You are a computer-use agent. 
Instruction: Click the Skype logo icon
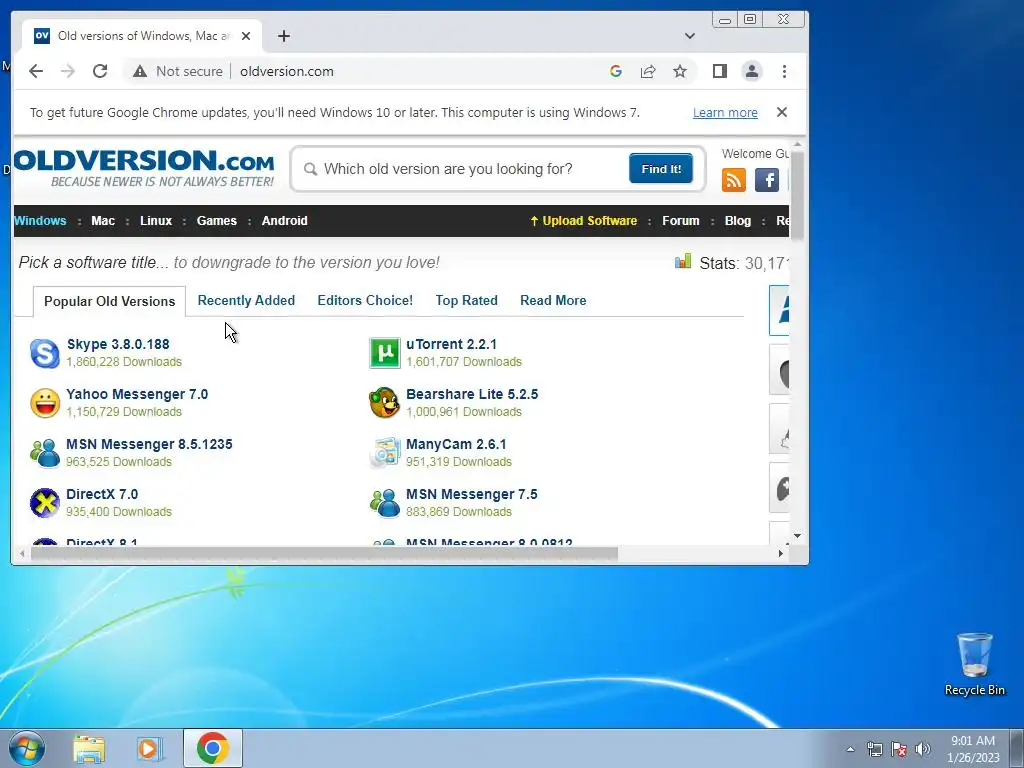tap(45, 353)
